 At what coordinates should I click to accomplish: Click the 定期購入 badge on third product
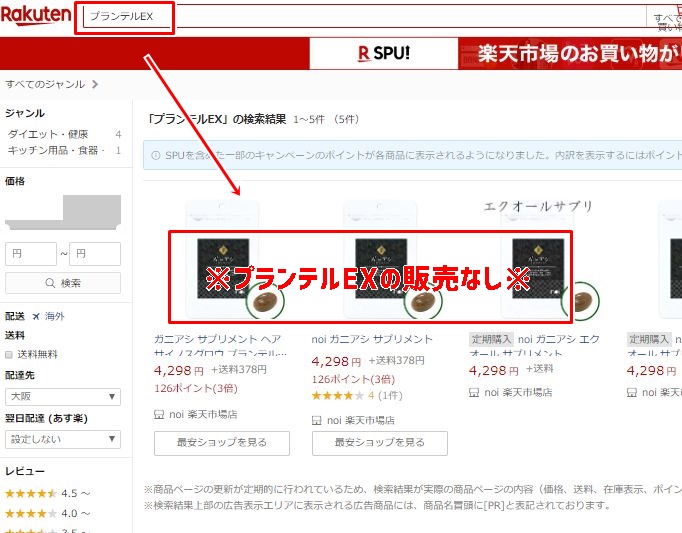[491, 339]
